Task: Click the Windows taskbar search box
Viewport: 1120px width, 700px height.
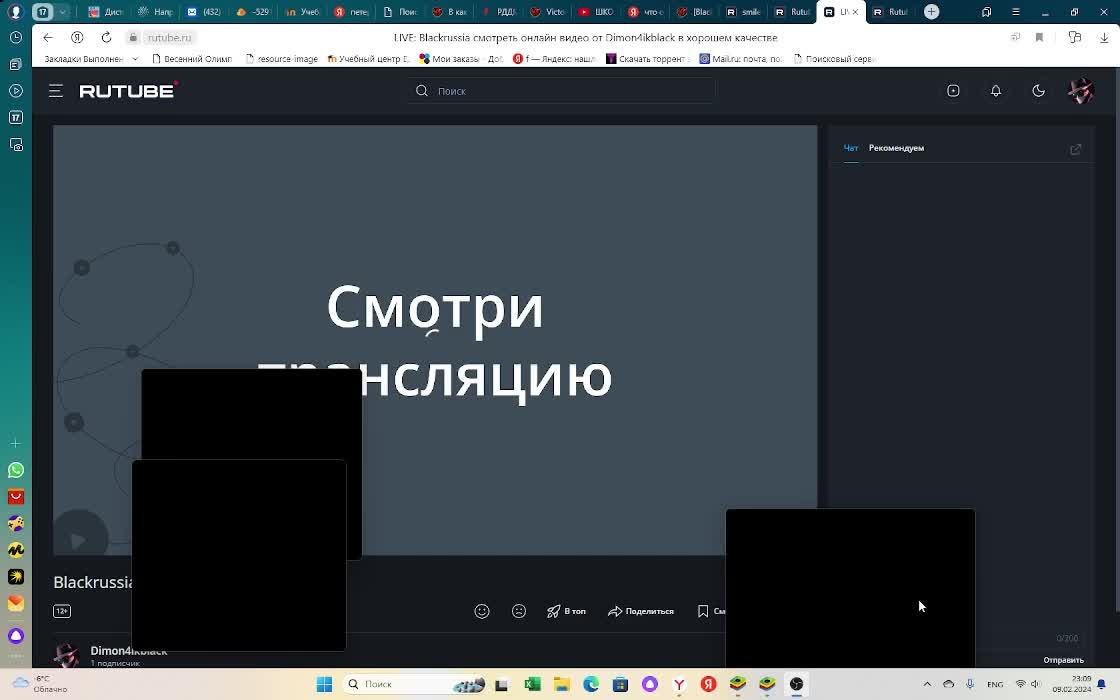Action: [x=414, y=684]
